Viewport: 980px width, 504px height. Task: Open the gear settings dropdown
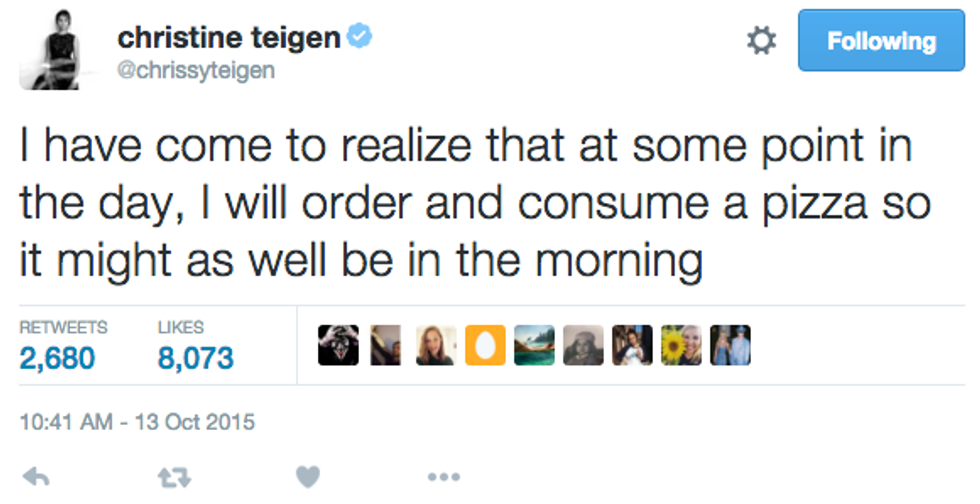tap(762, 41)
